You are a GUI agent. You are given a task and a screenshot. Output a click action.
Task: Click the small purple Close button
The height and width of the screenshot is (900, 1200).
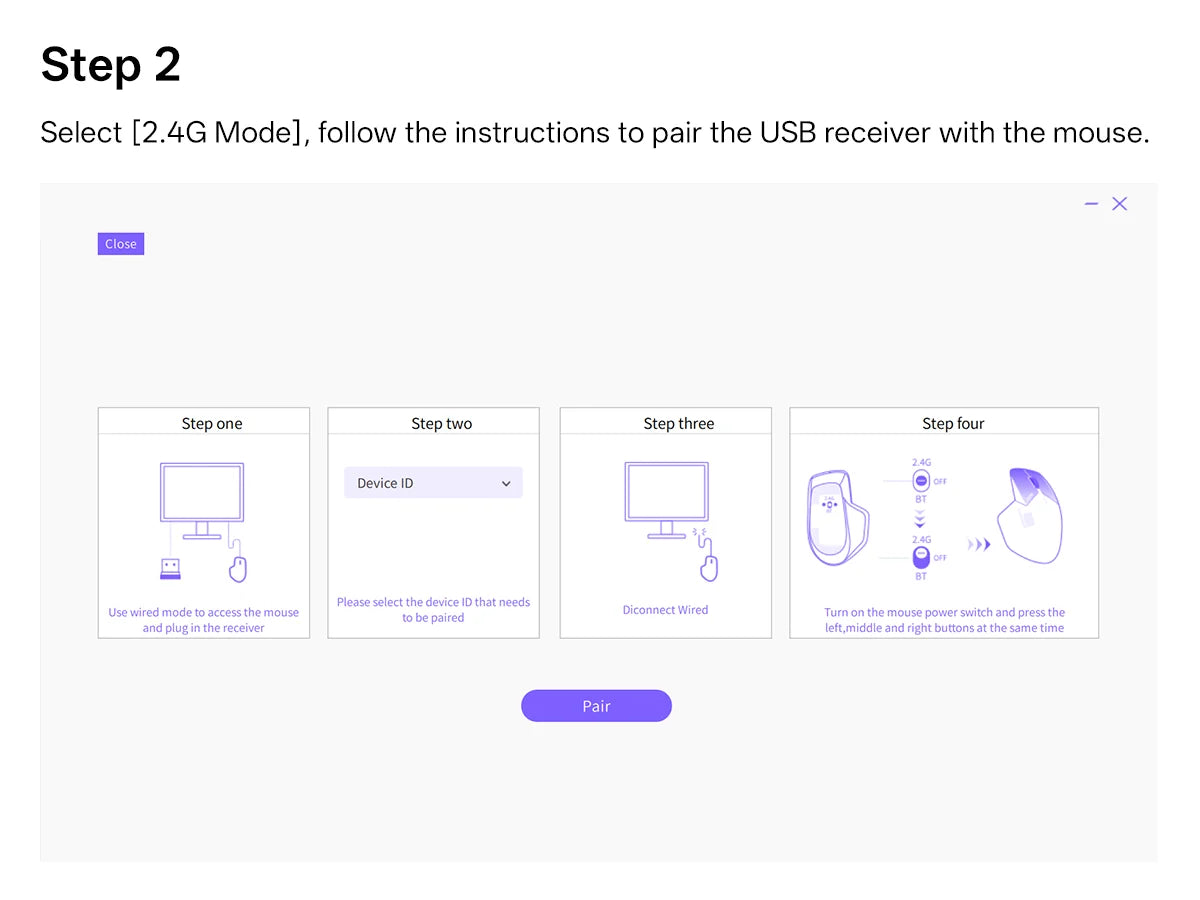coord(121,244)
